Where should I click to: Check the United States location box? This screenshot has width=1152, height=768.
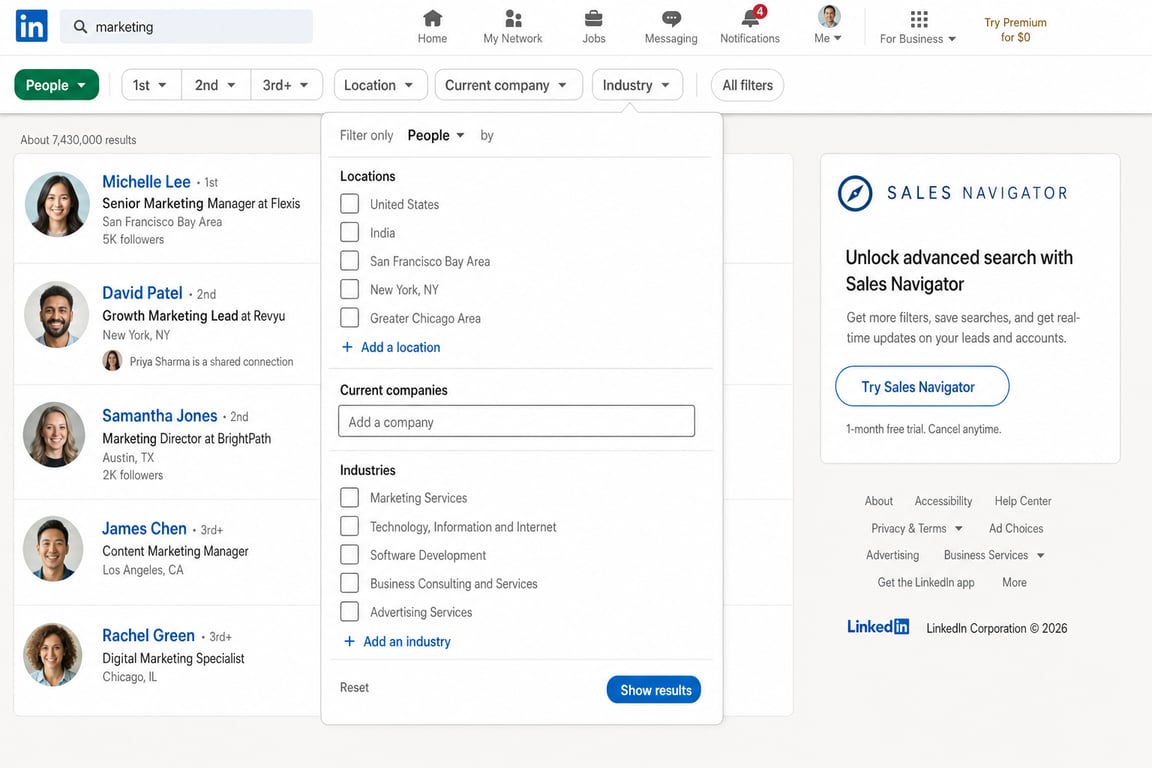click(350, 204)
